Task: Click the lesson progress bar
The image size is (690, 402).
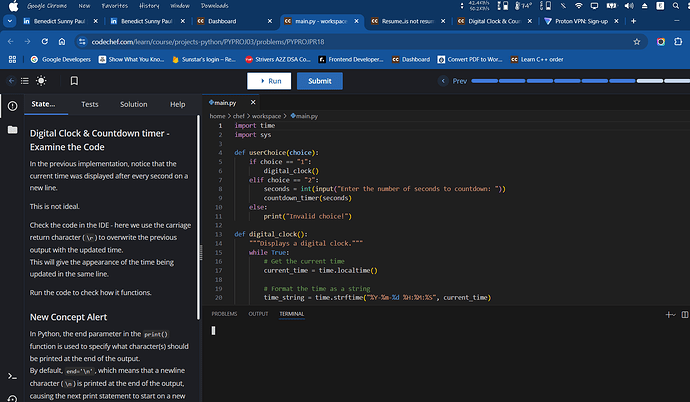Action: [580, 81]
